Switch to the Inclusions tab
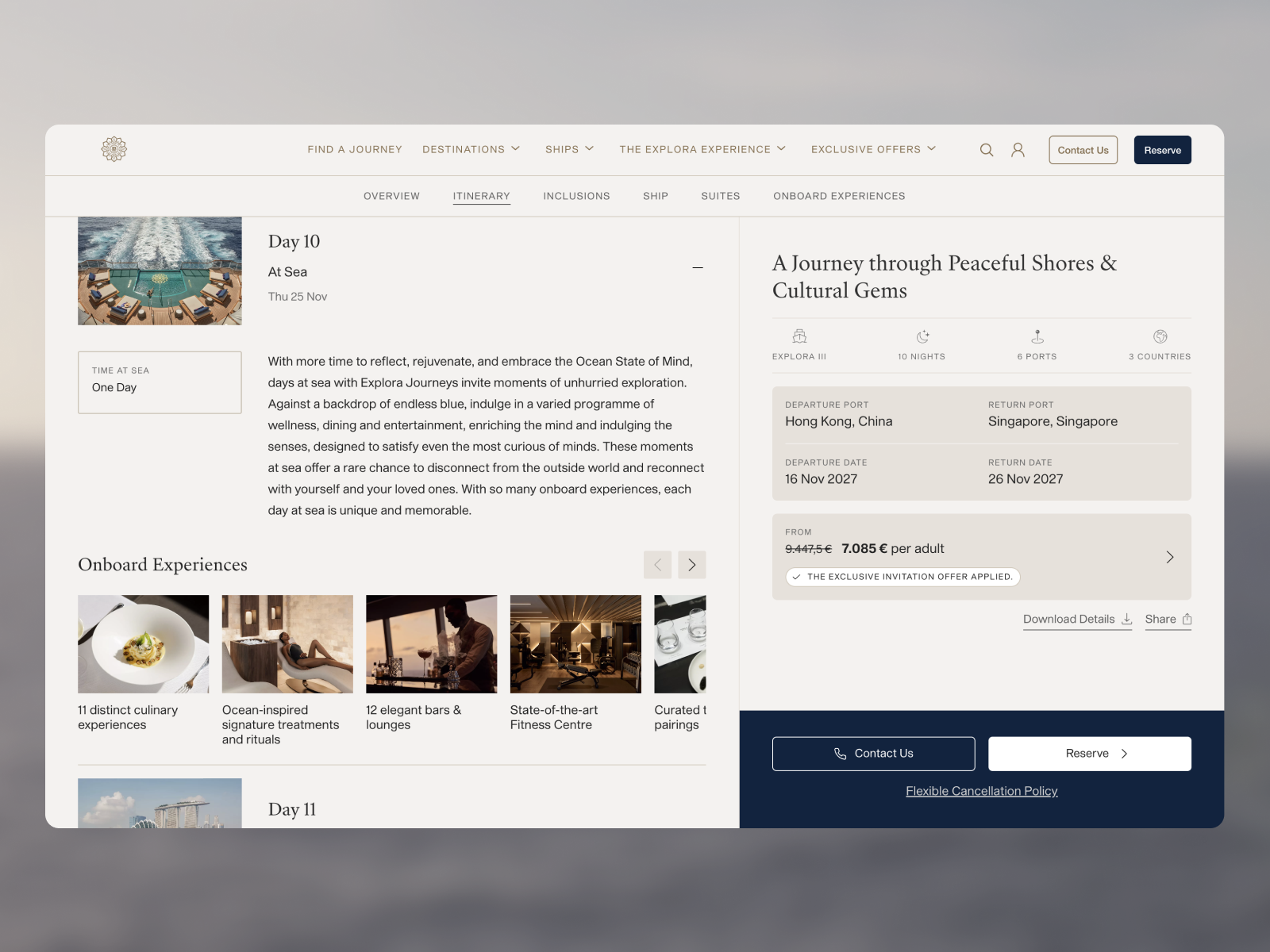1270x952 pixels. [576, 196]
